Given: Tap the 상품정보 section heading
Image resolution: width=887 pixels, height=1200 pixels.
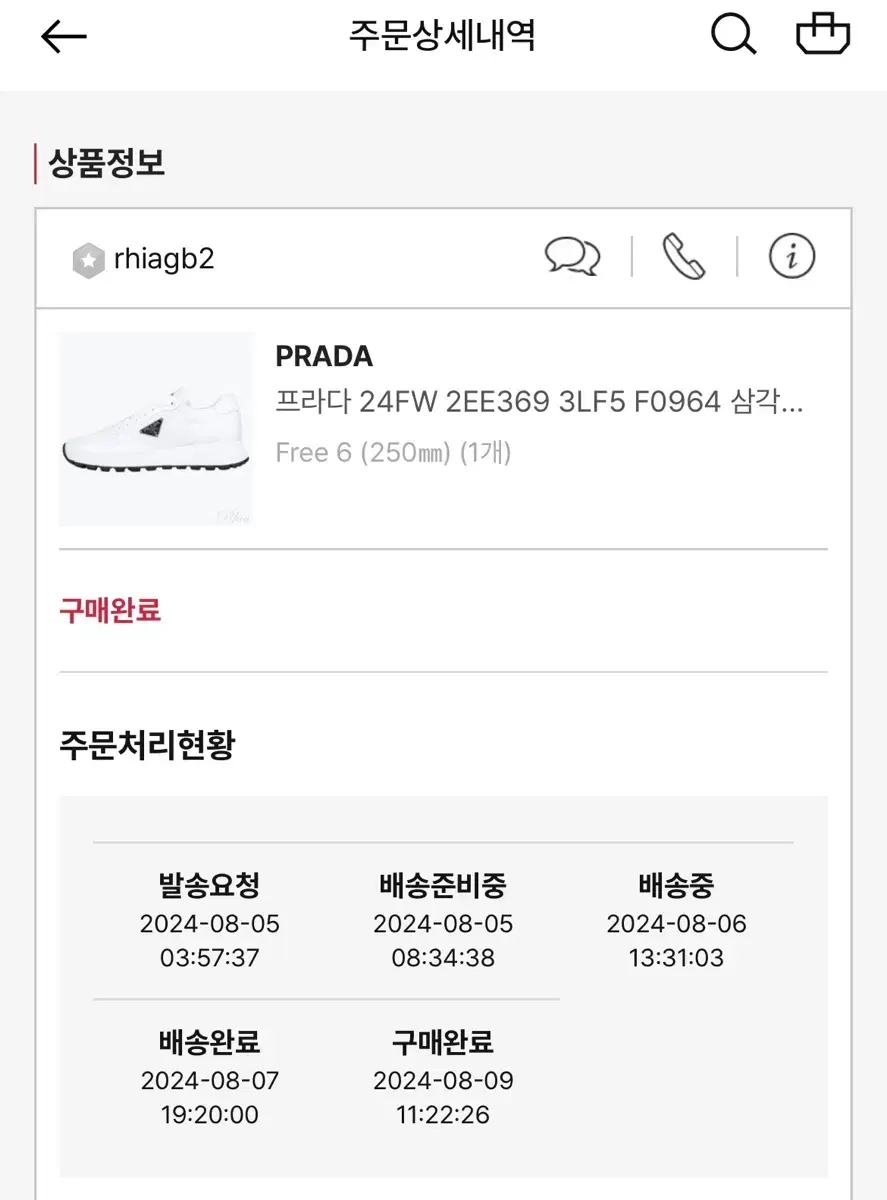Looking at the screenshot, I should coord(107,163).
